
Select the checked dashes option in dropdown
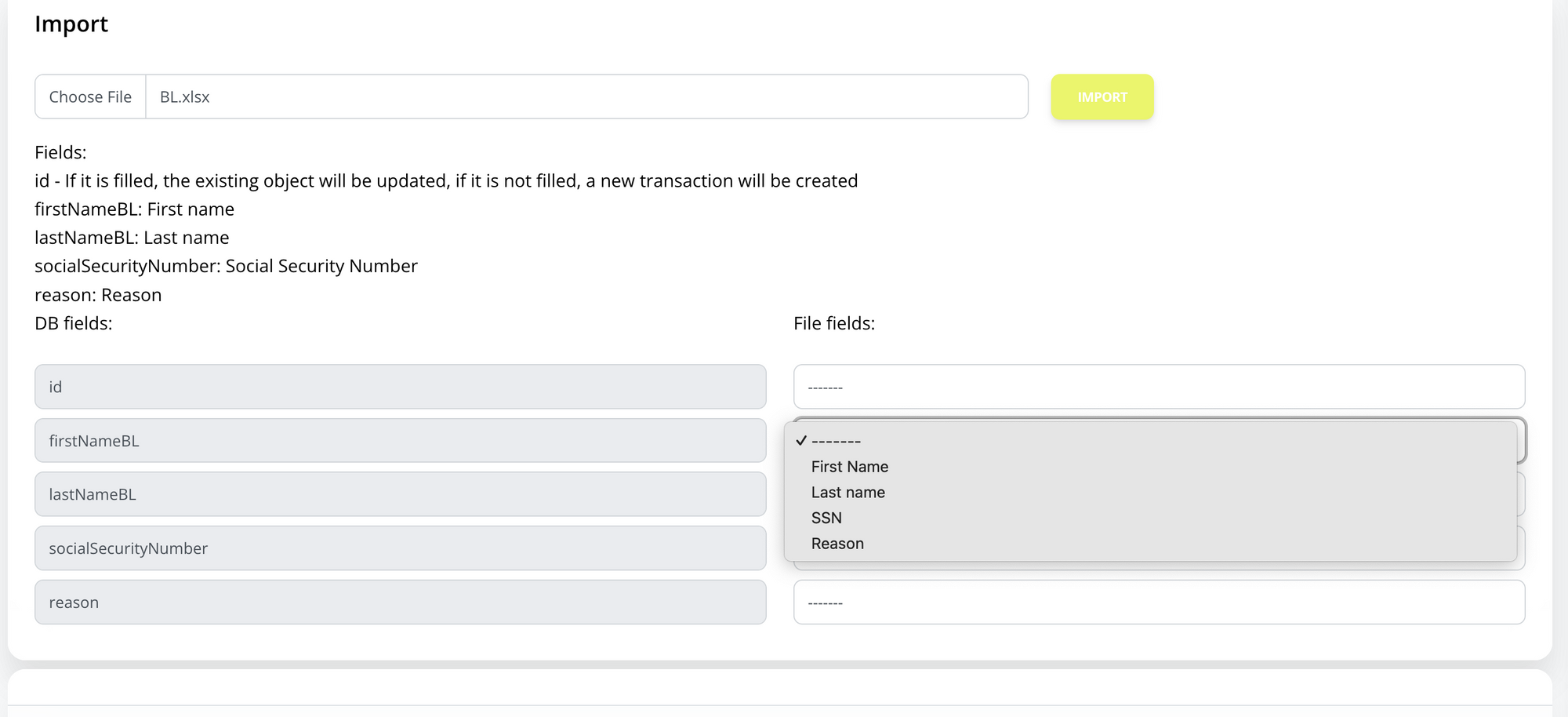tap(837, 441)
